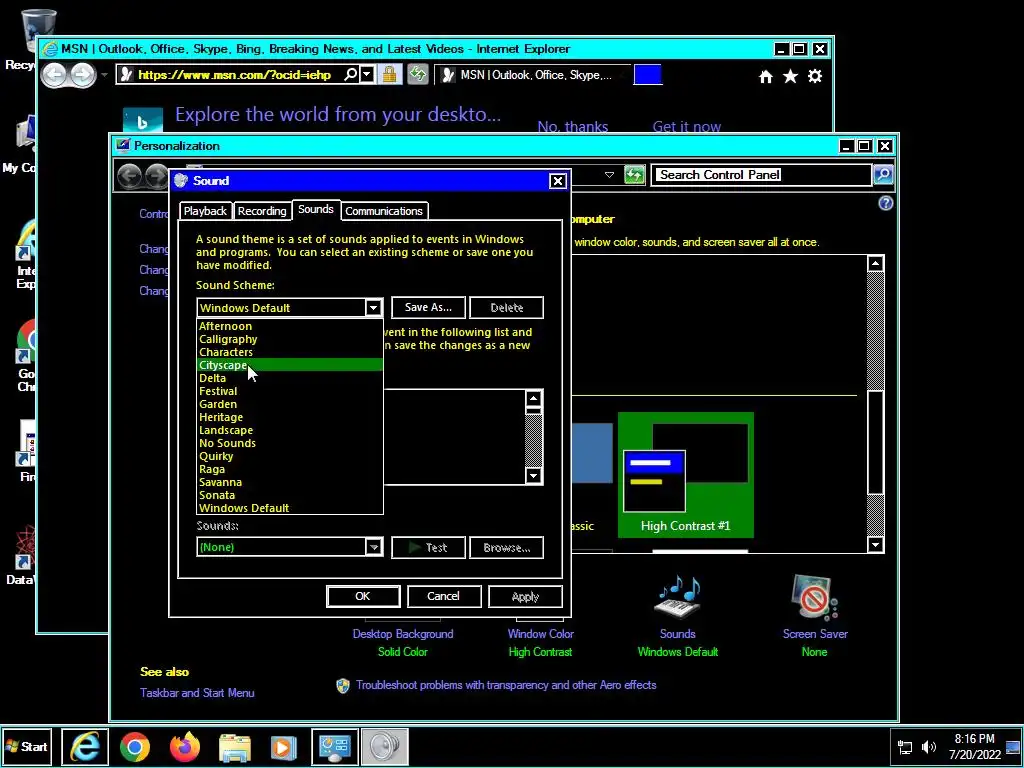1024x768 pixels.
Task: Select Cityscape sound scheme in list
Action: click(x=290, y=365)
